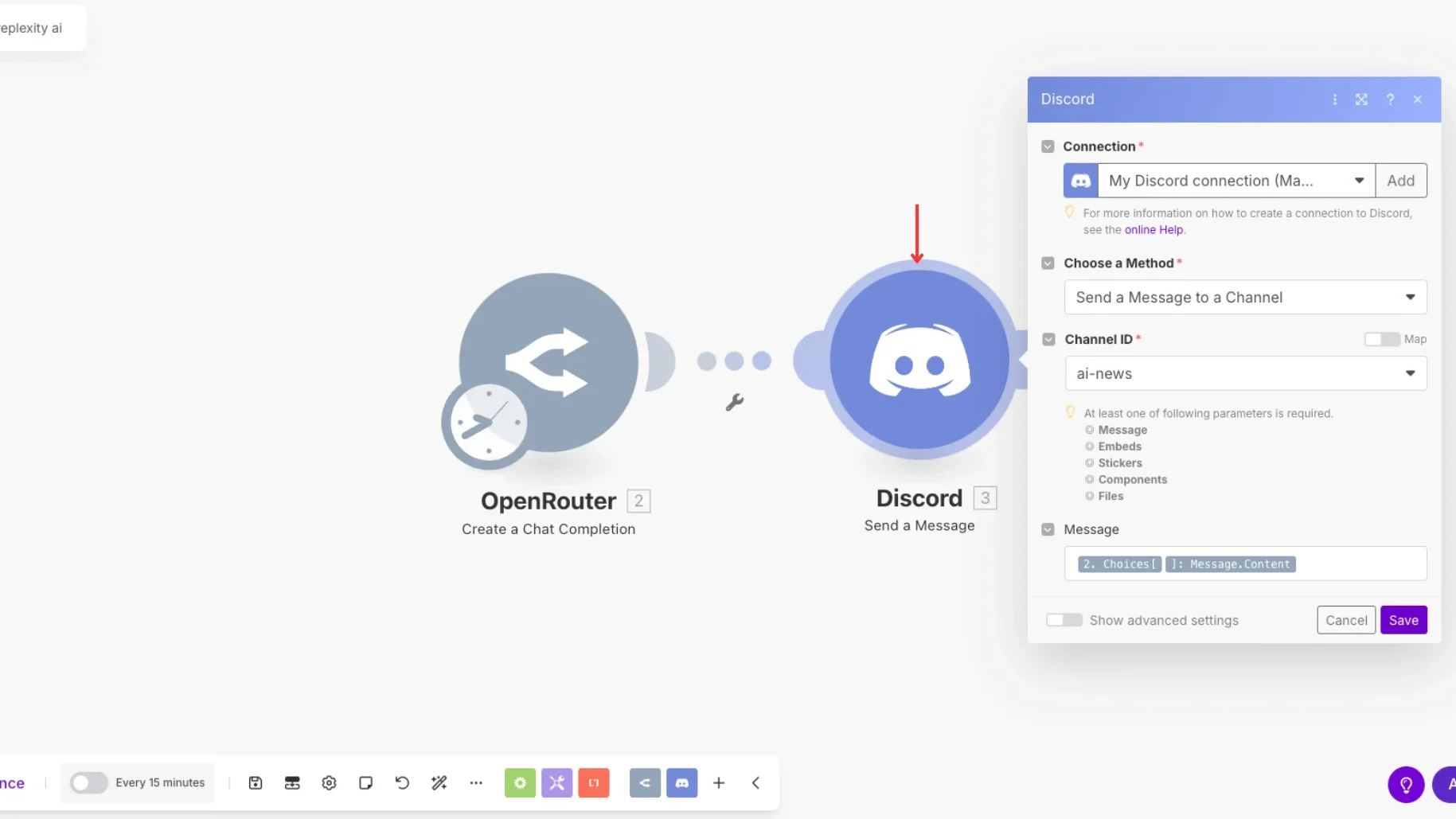This screenshot has width=1456, height=819.
Task: Open scenario settings gear icon
Action: tap(329, 783)
